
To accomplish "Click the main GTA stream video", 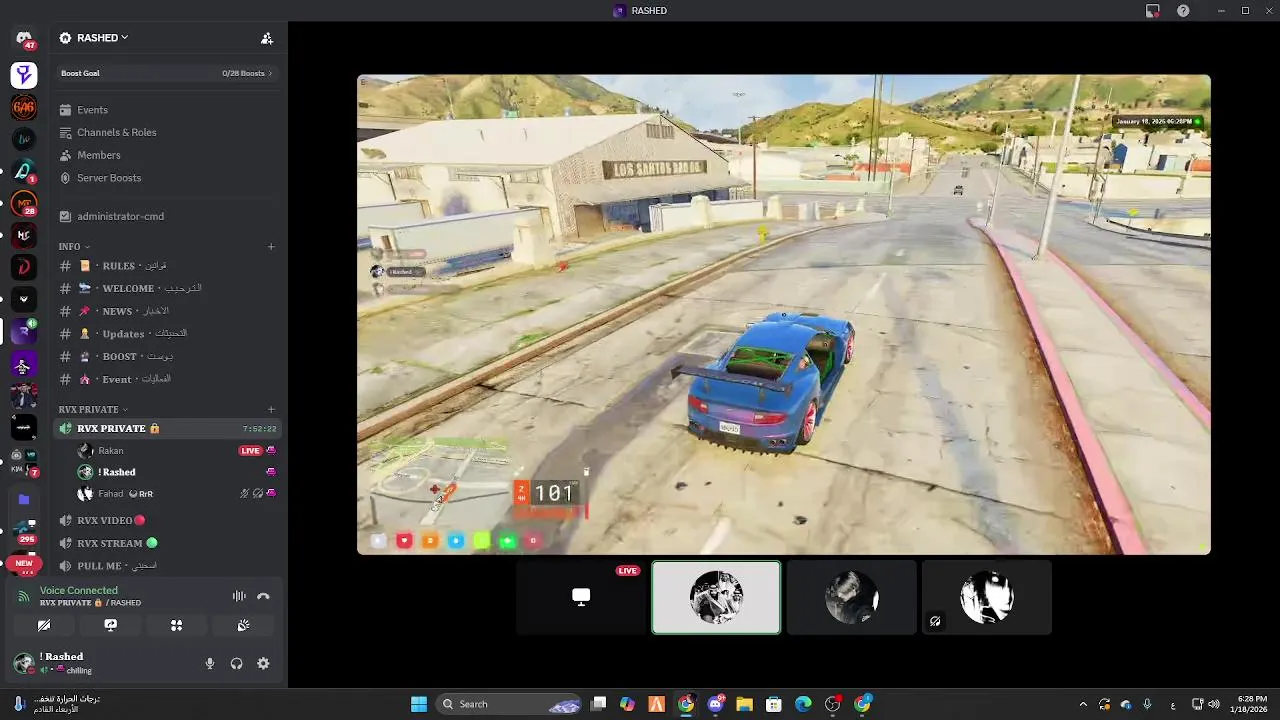I will point(784,314).
